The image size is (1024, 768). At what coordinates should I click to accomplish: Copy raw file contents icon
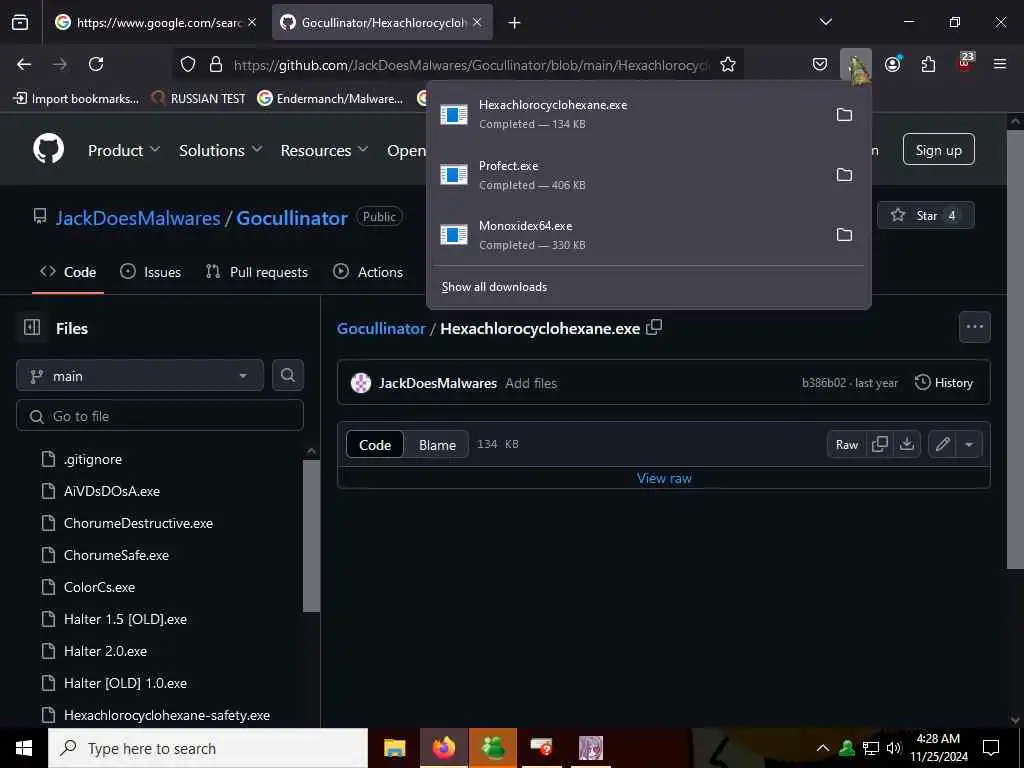(x=880, y=444)
